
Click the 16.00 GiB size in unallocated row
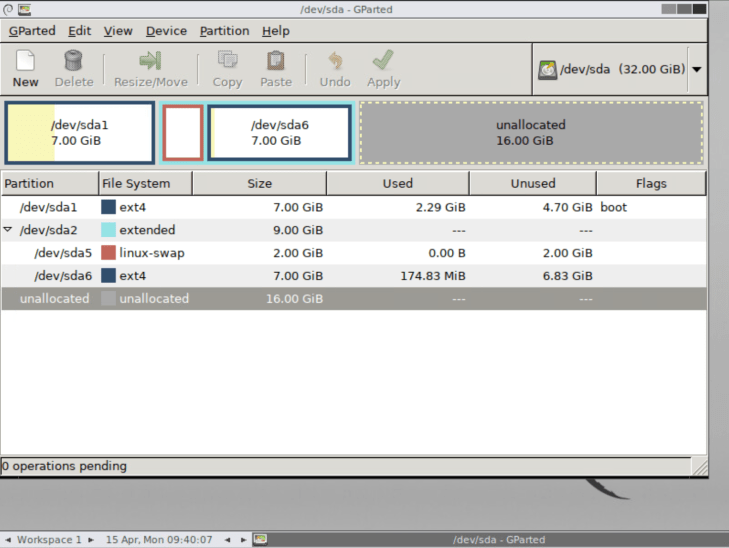tap(294, 299)
